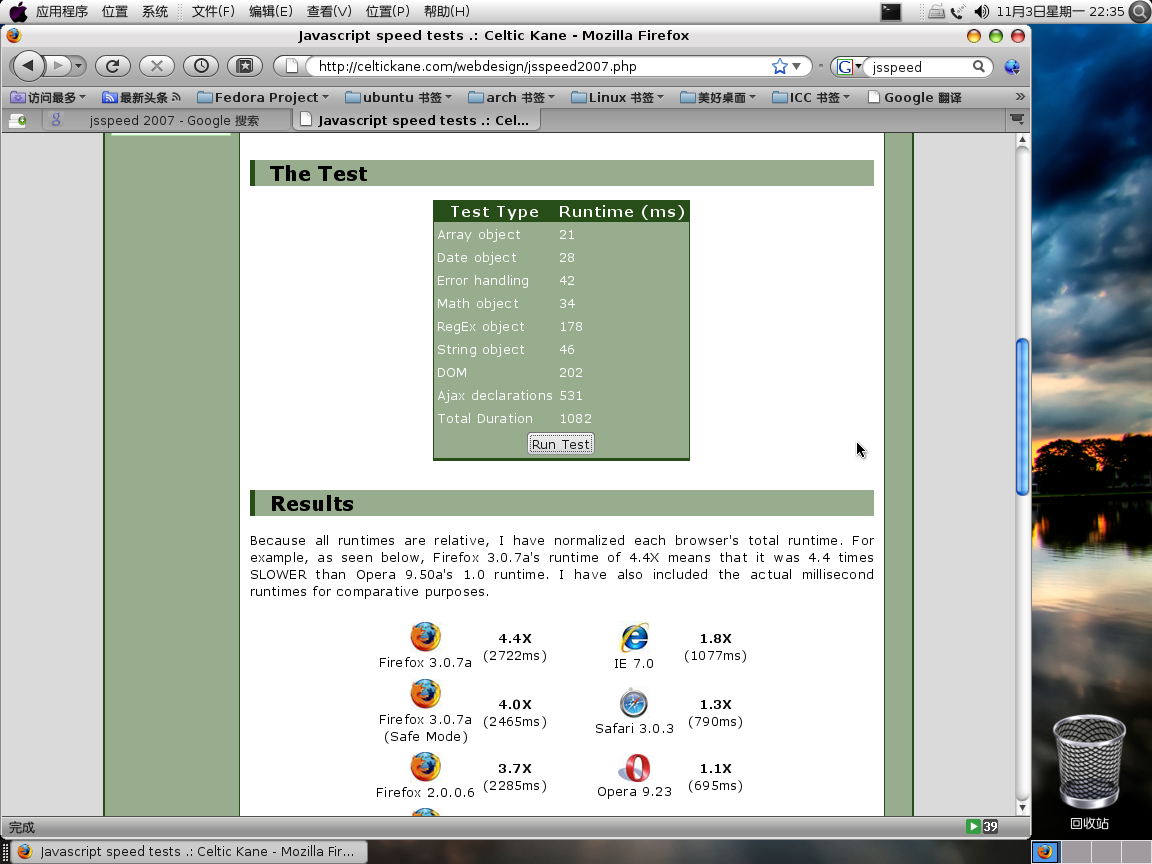Click the Forward arrow navigation button
This screenshot has height=864, width=1152.
(x=58, y=66)
